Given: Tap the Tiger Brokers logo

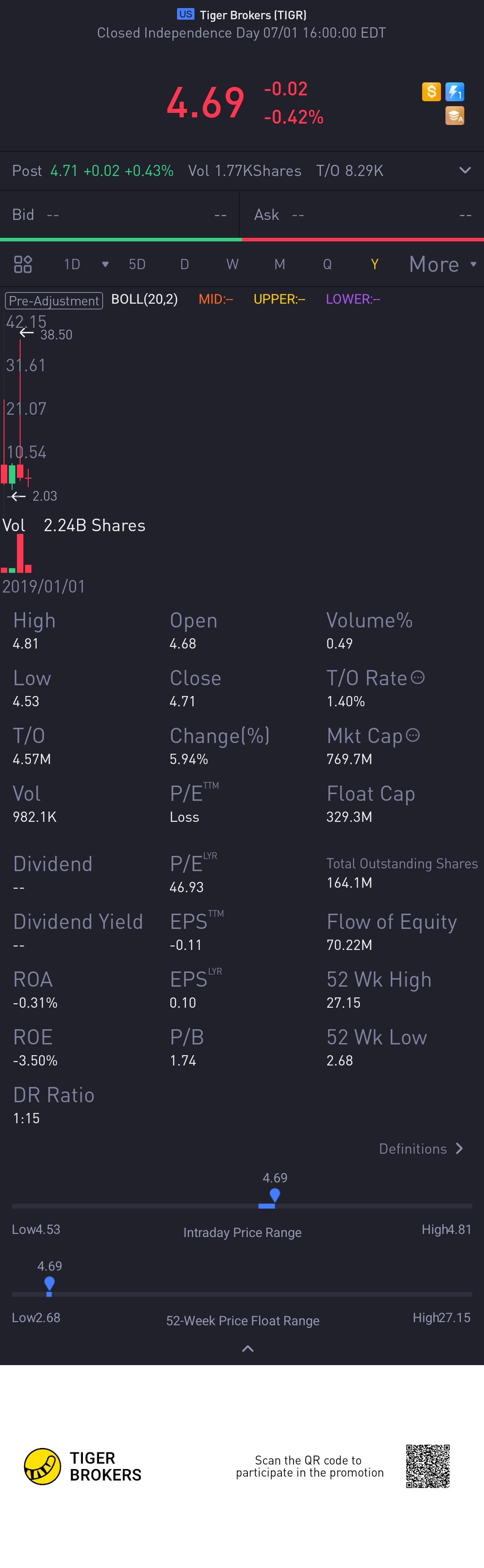Looking at the screenshot, I should pyautogui.click(x=43, y=1466).
